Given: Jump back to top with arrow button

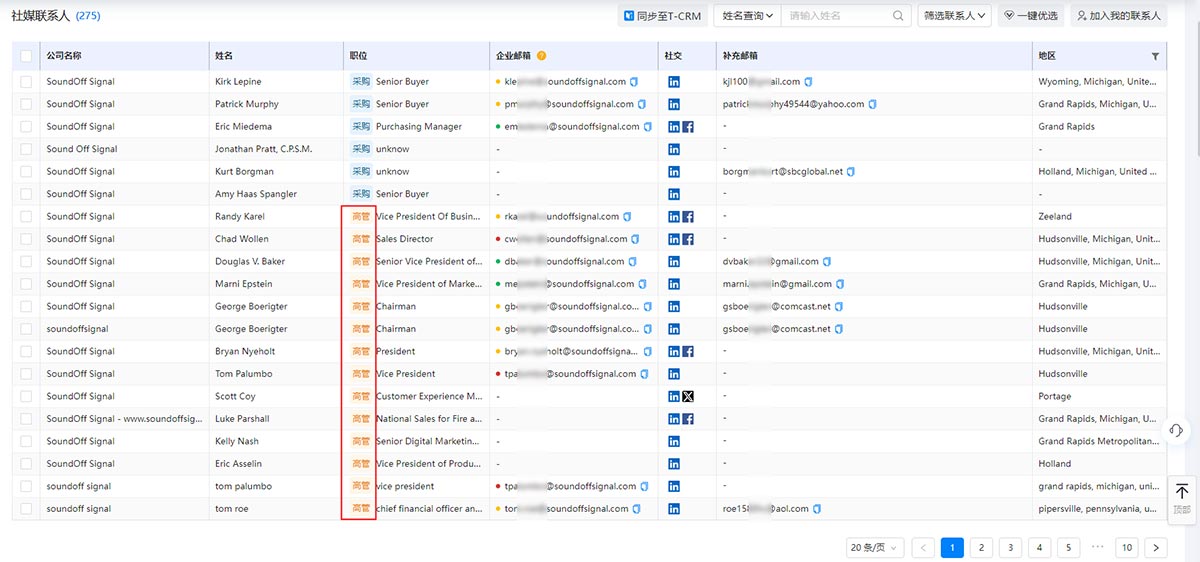Looking at the screenshot, I should tap(1182, 498).
